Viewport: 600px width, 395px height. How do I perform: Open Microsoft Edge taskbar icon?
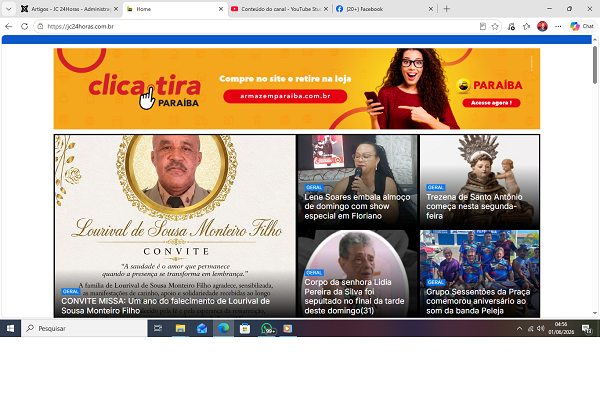[223, 328]
